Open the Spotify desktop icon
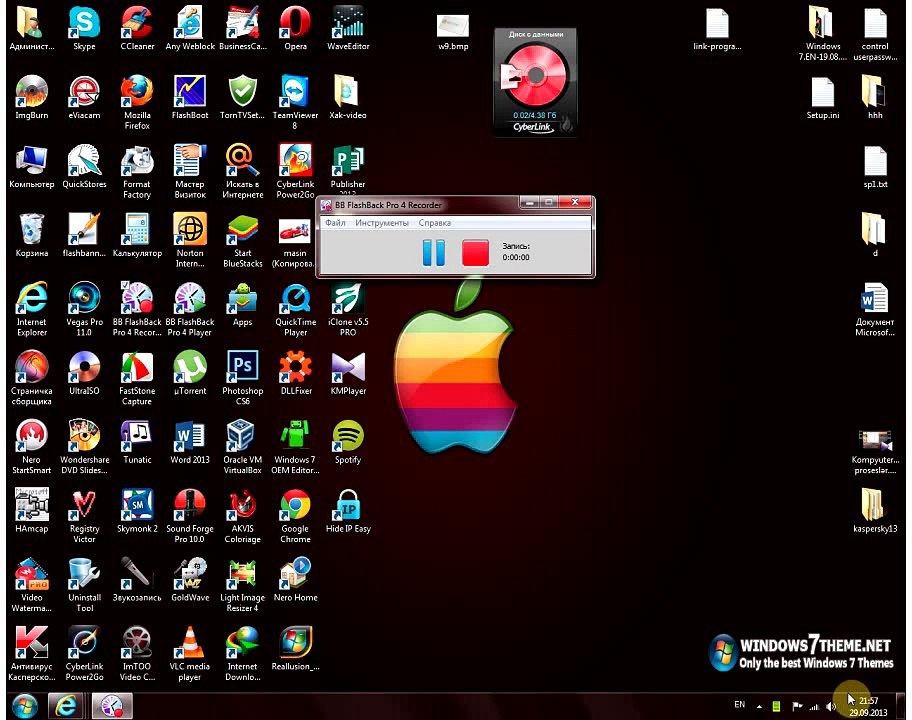This screenshot has width=912, height=720. [348, 442]
